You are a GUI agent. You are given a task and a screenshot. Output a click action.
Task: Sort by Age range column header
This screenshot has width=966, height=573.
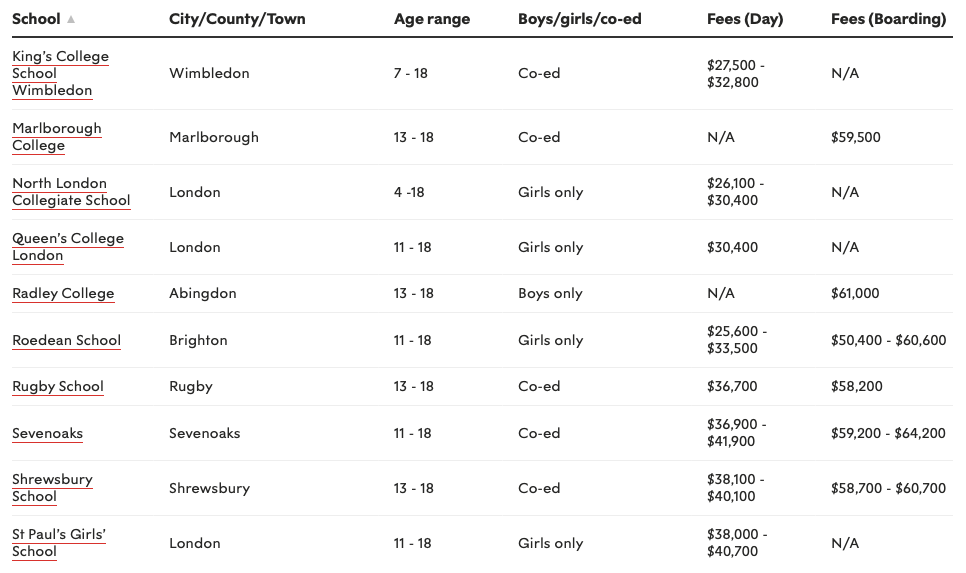click(432, 19)
